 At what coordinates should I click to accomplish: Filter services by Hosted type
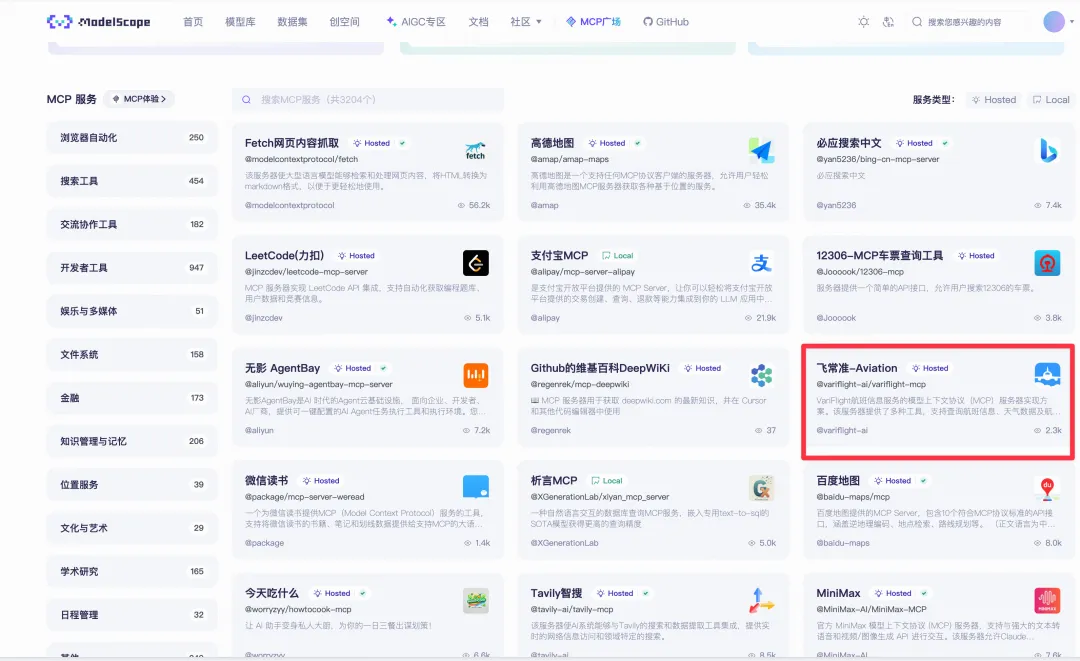[994, 100]
